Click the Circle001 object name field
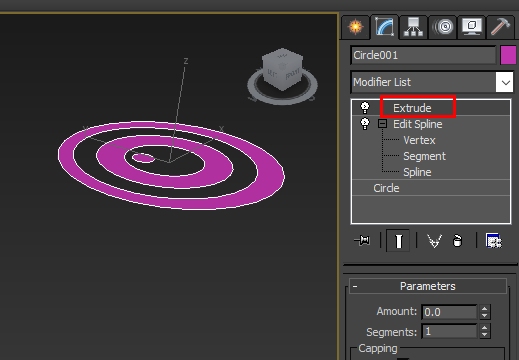The image size is (519, 360). [x=423, y=55]
